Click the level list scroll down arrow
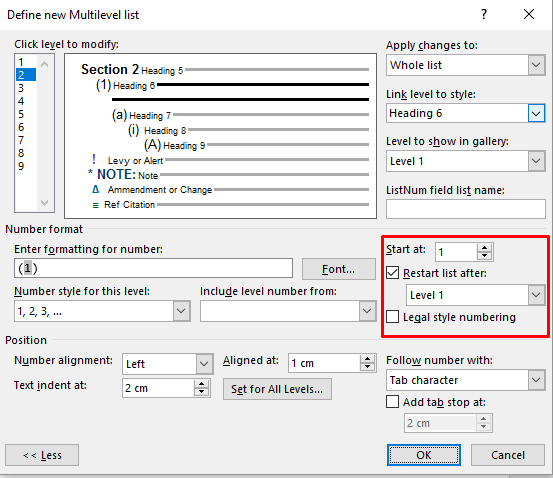 pos(44,203)
